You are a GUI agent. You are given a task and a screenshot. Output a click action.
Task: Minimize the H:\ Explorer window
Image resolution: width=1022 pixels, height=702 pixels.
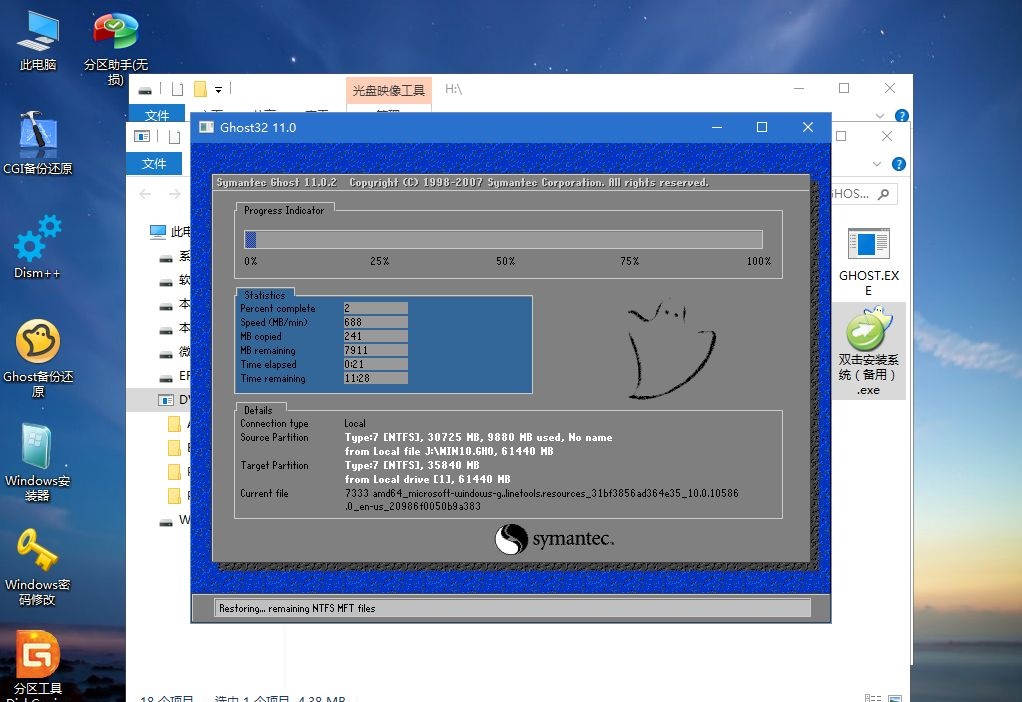(x=799, y=88)
